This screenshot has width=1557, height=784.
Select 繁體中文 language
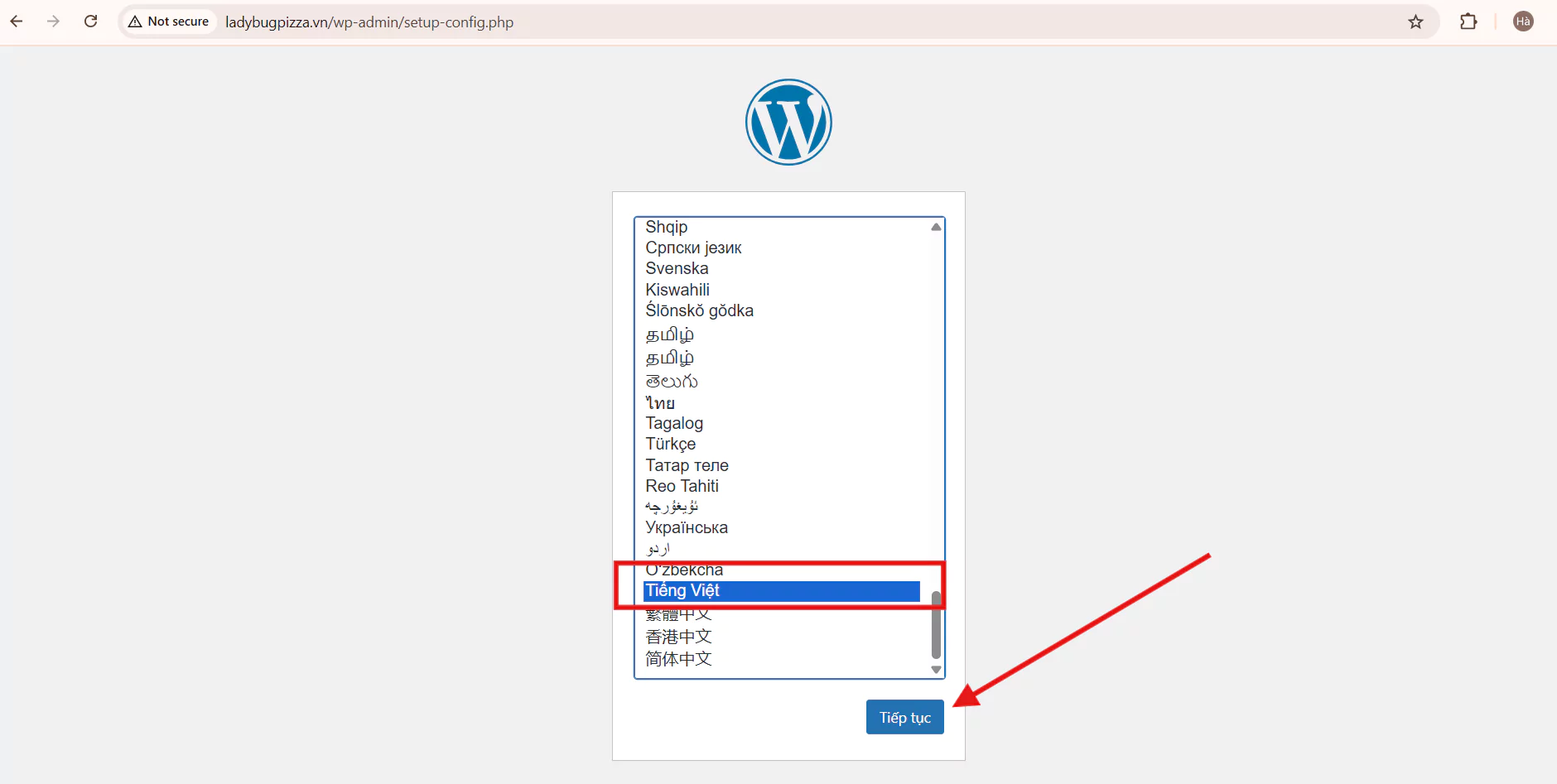coord(782,613)
